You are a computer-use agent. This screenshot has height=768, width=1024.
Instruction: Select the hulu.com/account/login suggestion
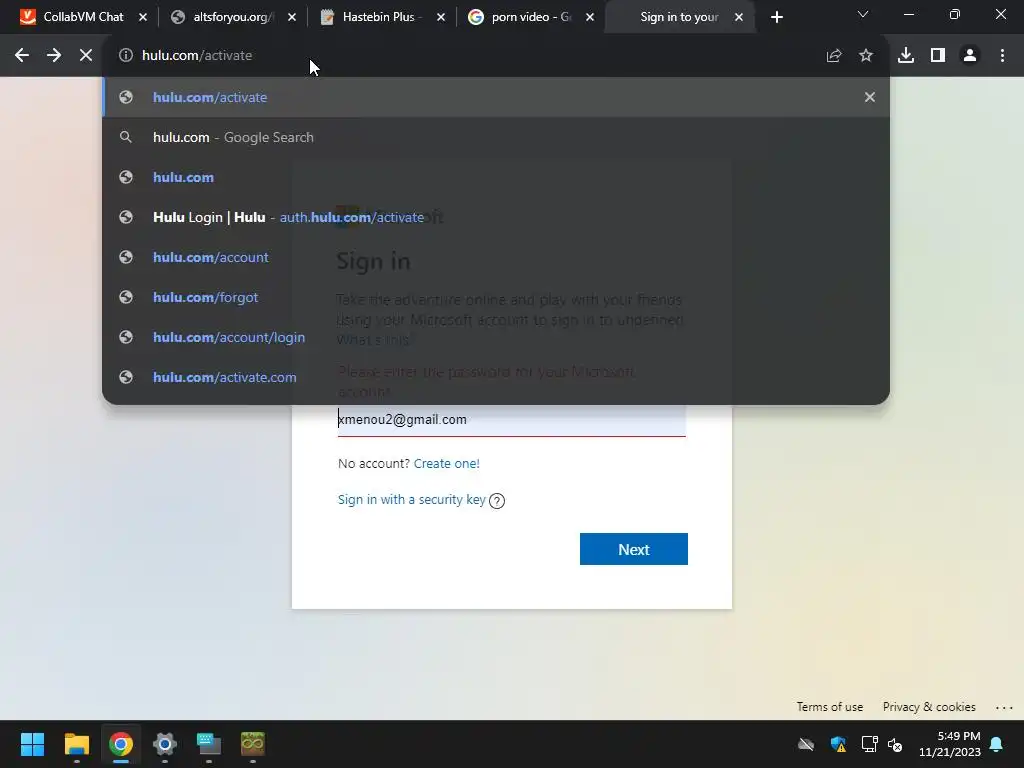(x=496, y=337)
